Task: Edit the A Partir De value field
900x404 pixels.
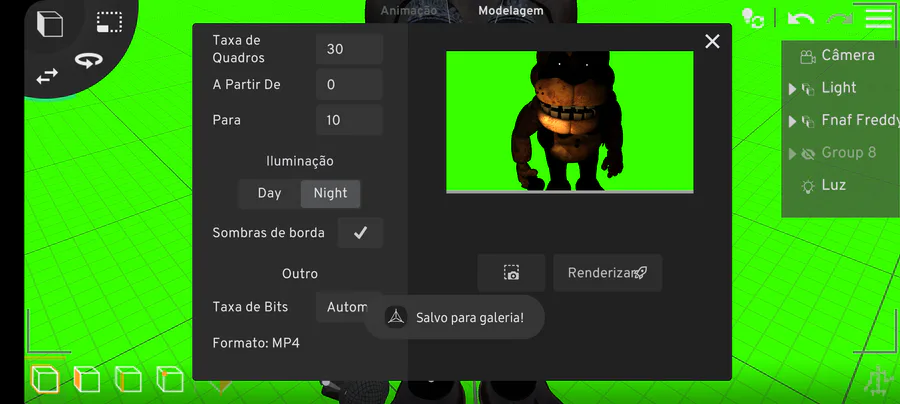Action: 349,84
